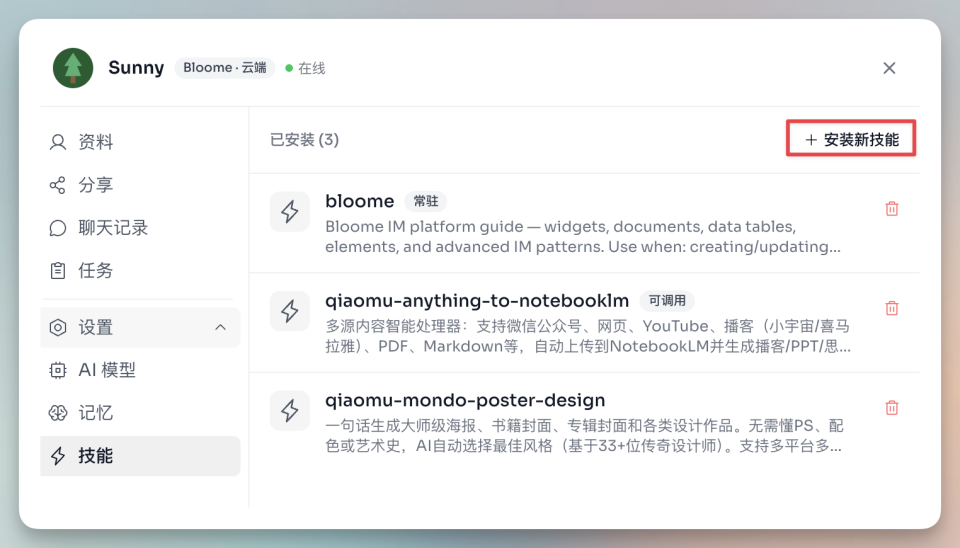Viewport: 960px width, 548px height.
Task: Click the 在线 online status indicator
Action: pos(305,68)
